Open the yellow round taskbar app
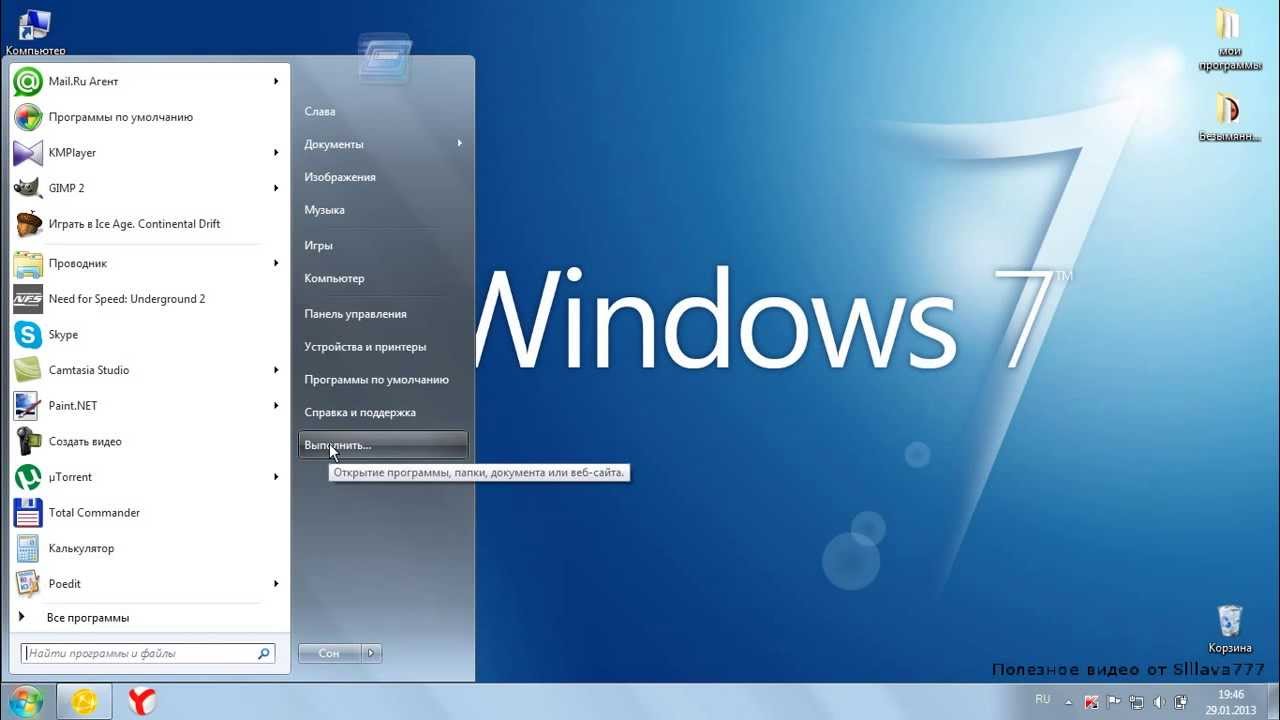 84,702
